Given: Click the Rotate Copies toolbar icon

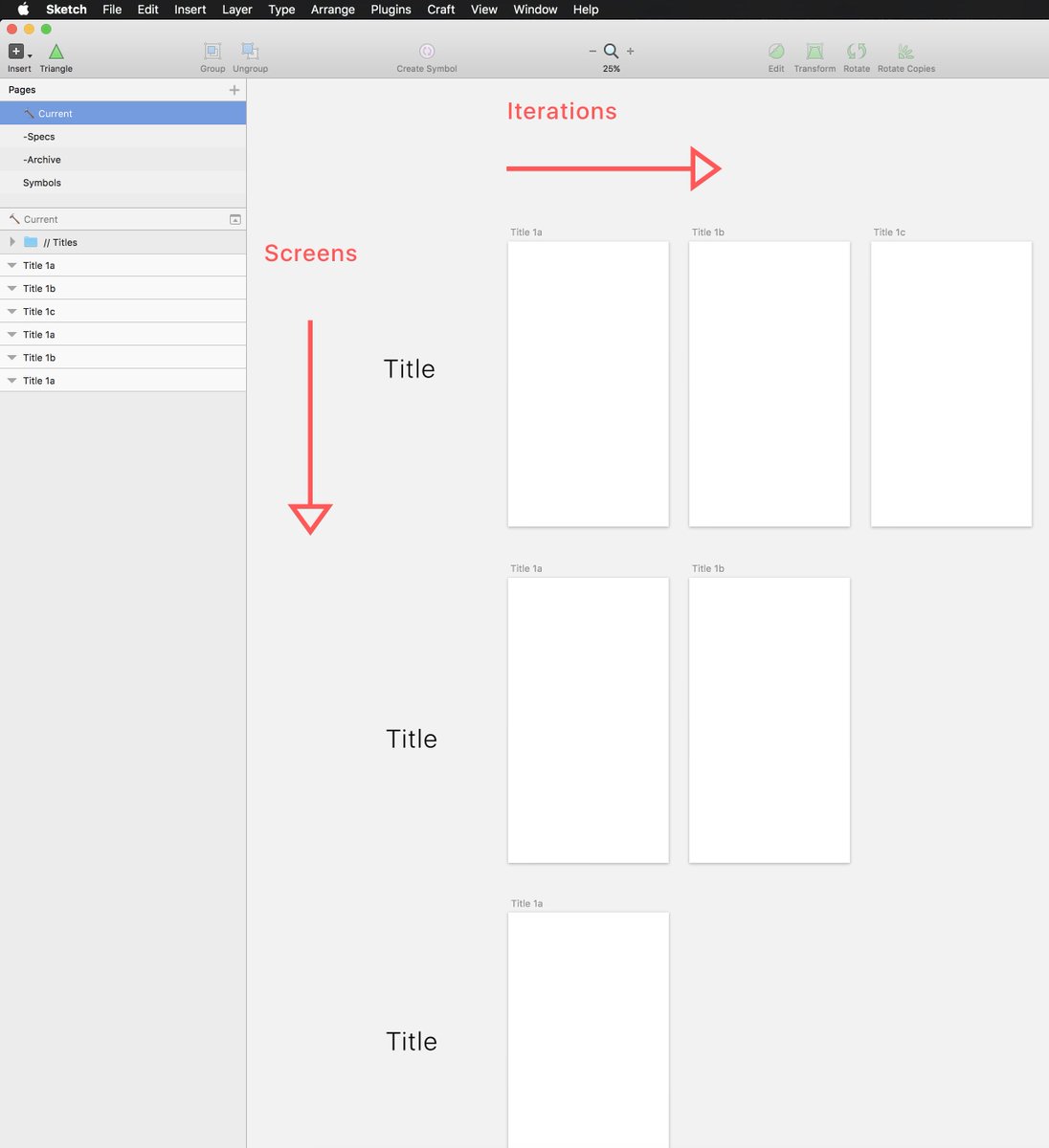Looking at the screenshot, I should [905, 52].
